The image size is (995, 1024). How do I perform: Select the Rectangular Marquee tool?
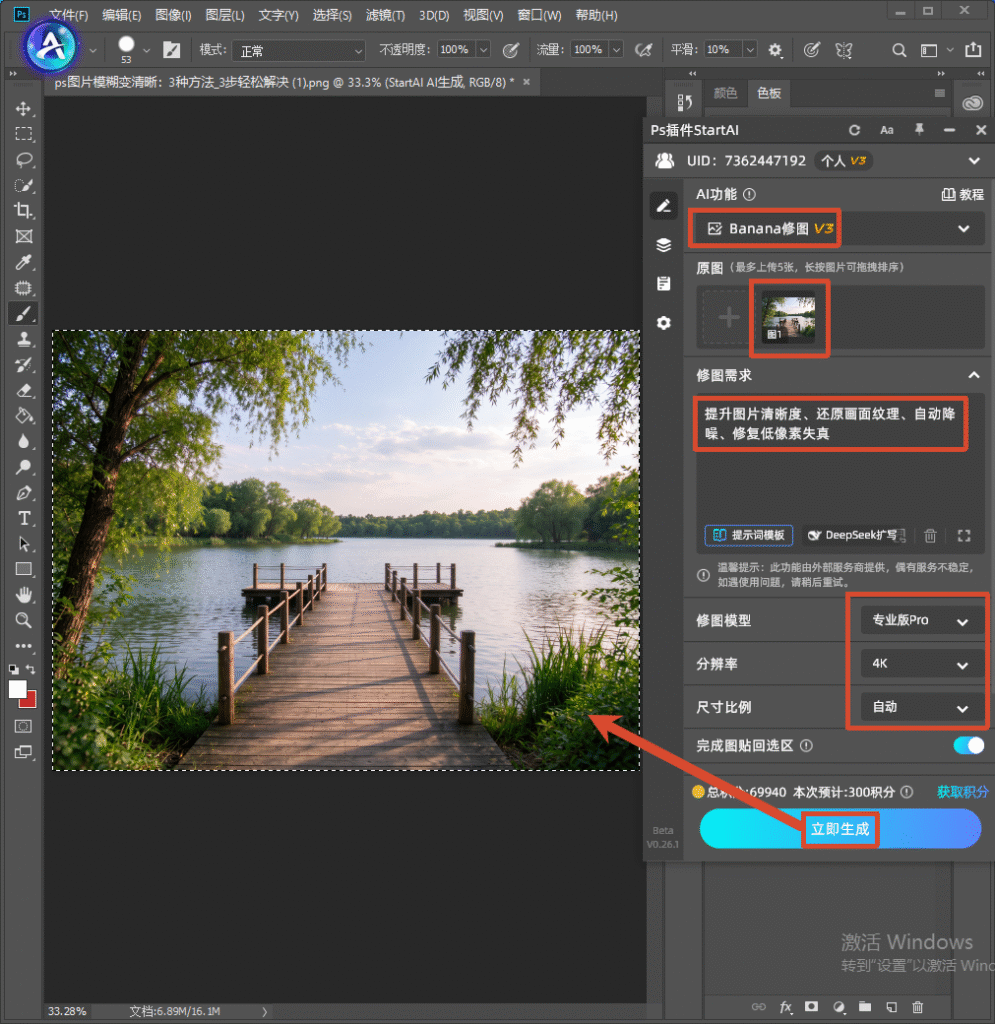(24, 134)
